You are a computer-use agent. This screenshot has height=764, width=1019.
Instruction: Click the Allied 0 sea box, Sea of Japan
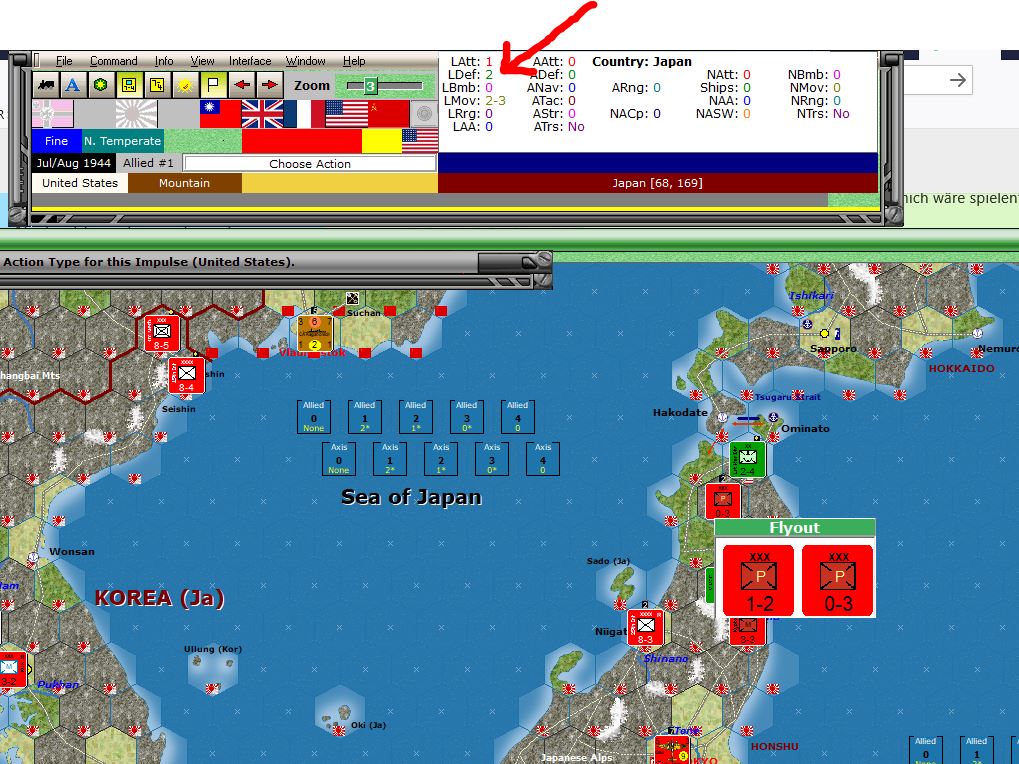click(314, 416)
